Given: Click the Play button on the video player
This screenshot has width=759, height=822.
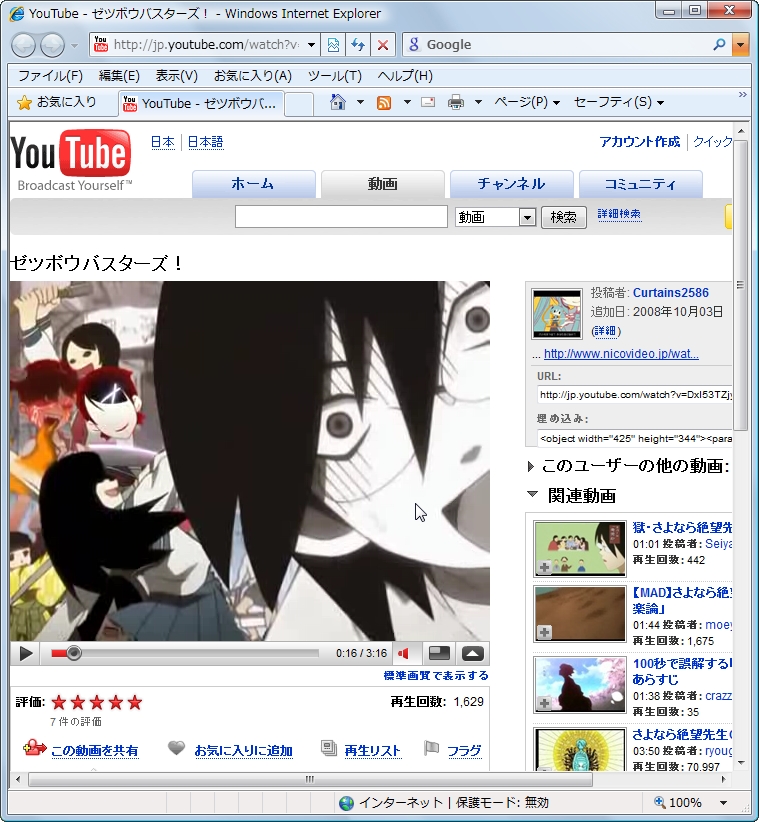Looking at the screenshot, I should point(25,654).
